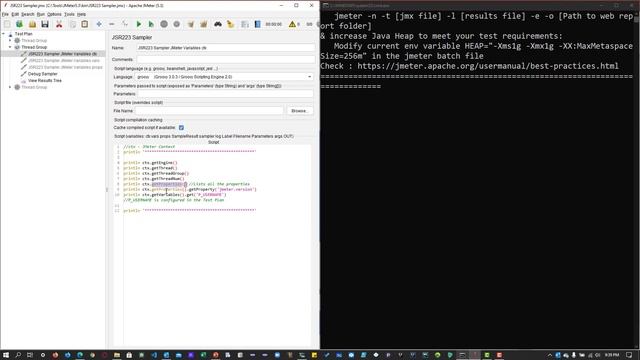Open the Windows Start menu
Viewport: 640px width, 360px height.
(x=6, y=355)
